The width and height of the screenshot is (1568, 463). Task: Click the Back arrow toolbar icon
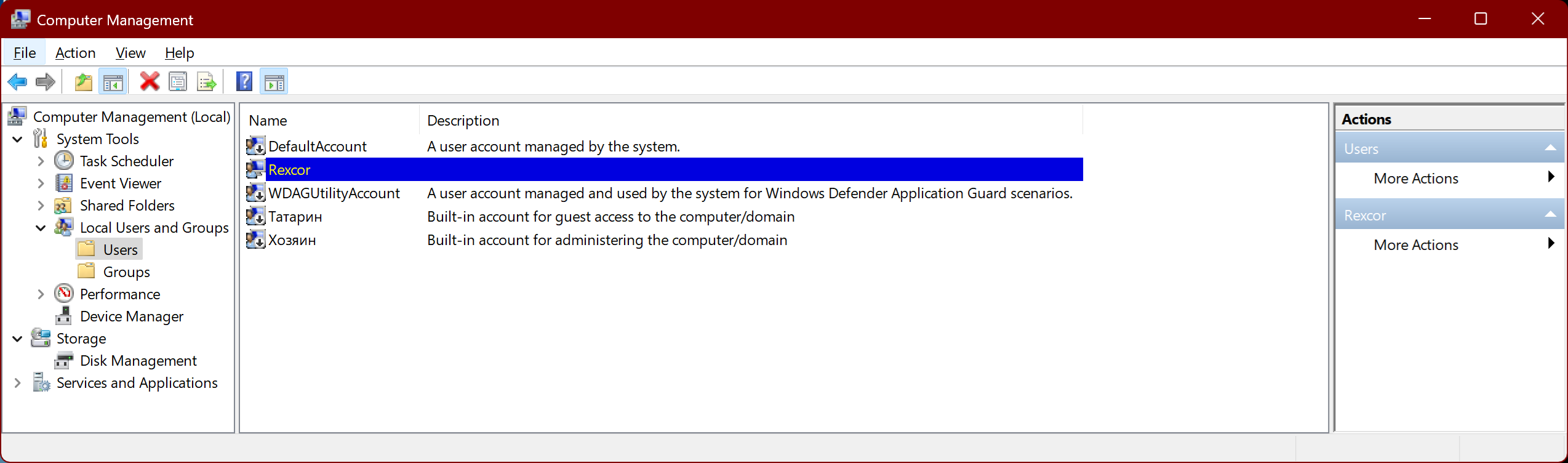click(x=17, y=82)
